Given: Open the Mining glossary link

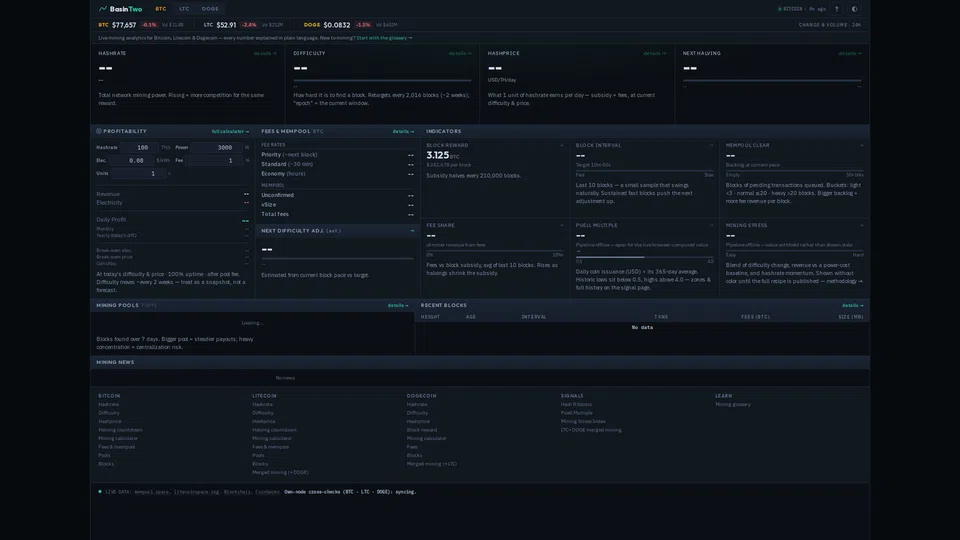Looking at the screenshot, I should (x=732, y=405).
